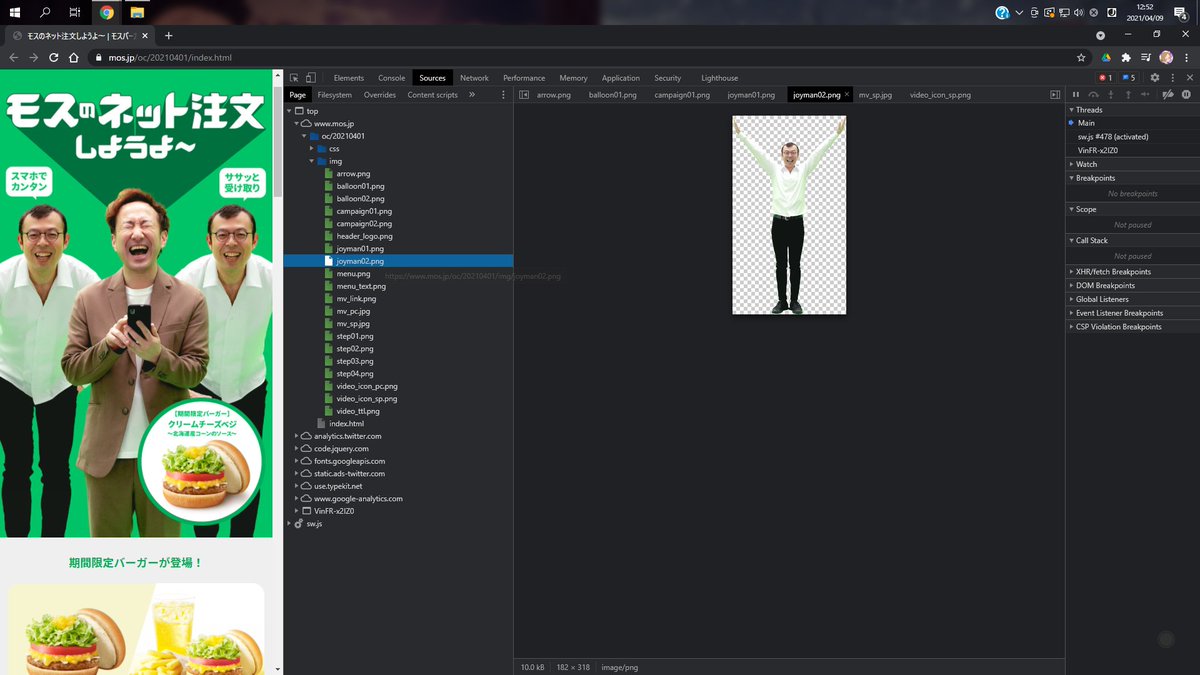Reload the page
Image resolution: width=1200 pixels, height=675 pixels.
(x=53, y=58)
